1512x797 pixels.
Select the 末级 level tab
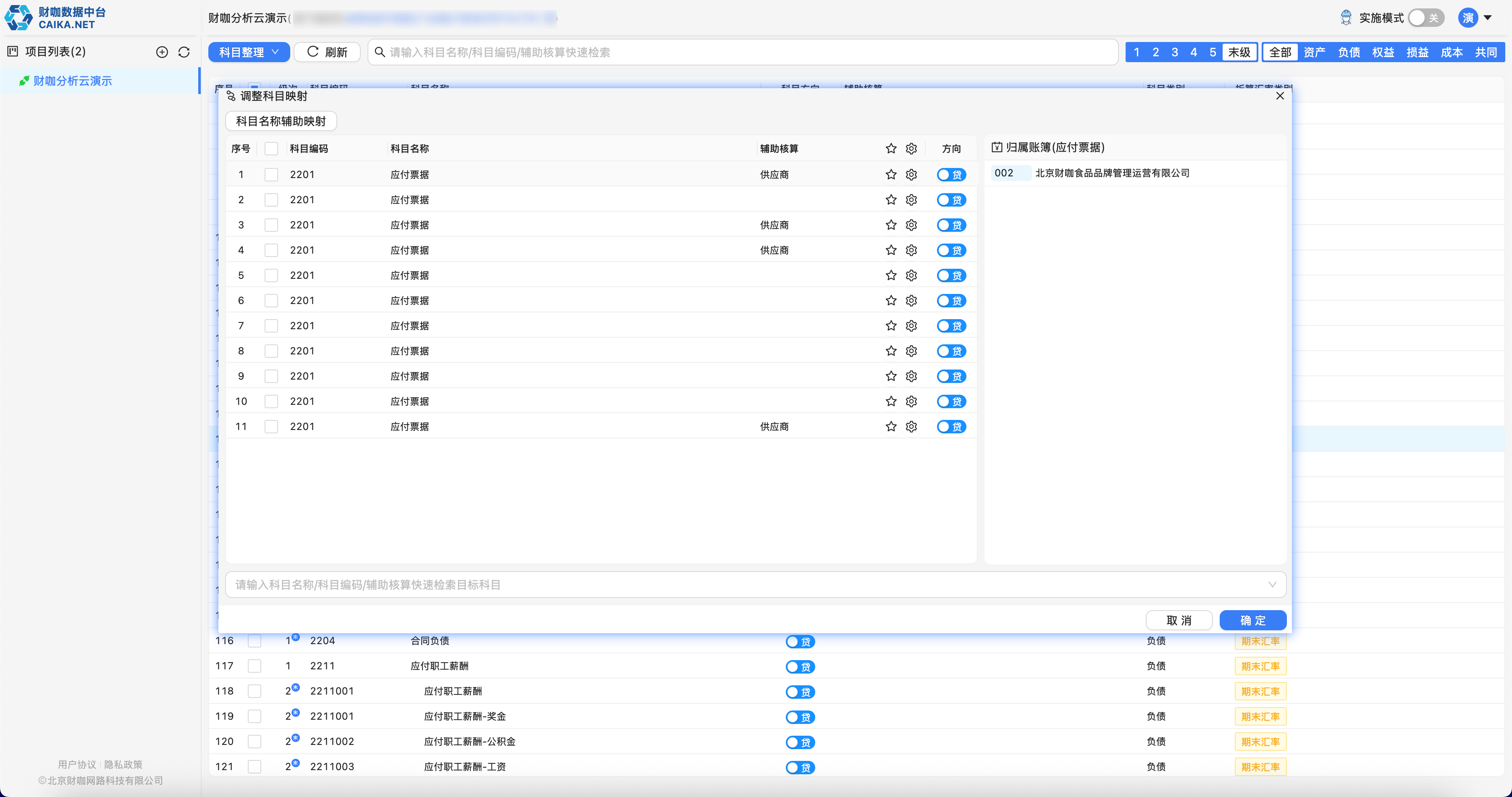(x=1239, y=52)
